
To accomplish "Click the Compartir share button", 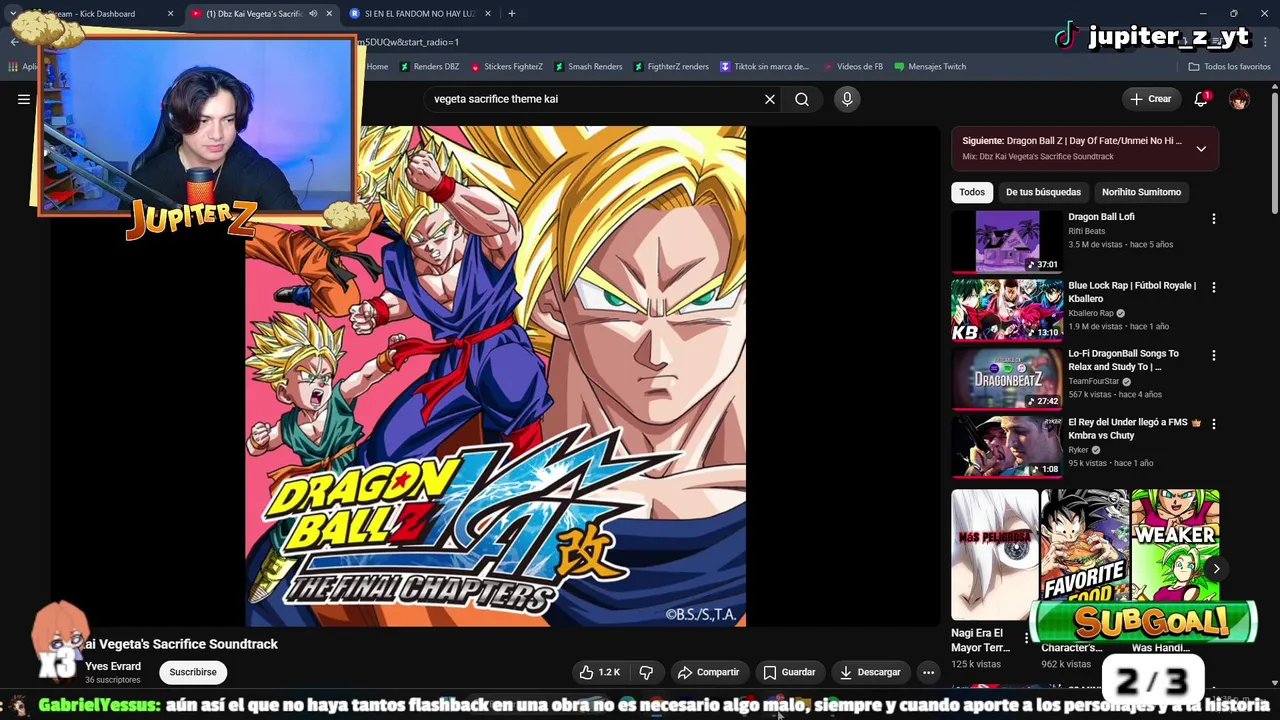I will (708, 672).
